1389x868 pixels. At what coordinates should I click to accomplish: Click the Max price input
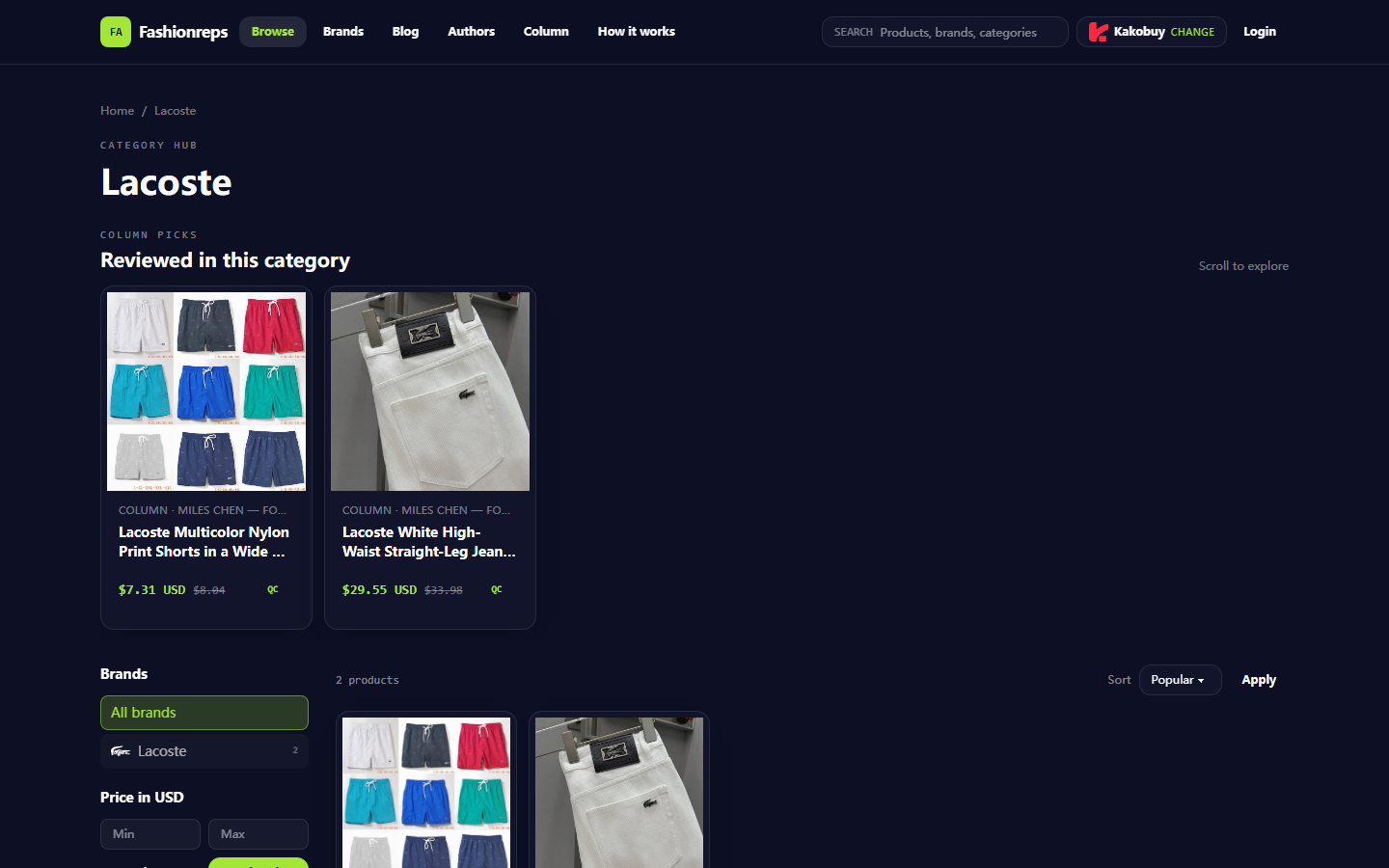point(259,834)
